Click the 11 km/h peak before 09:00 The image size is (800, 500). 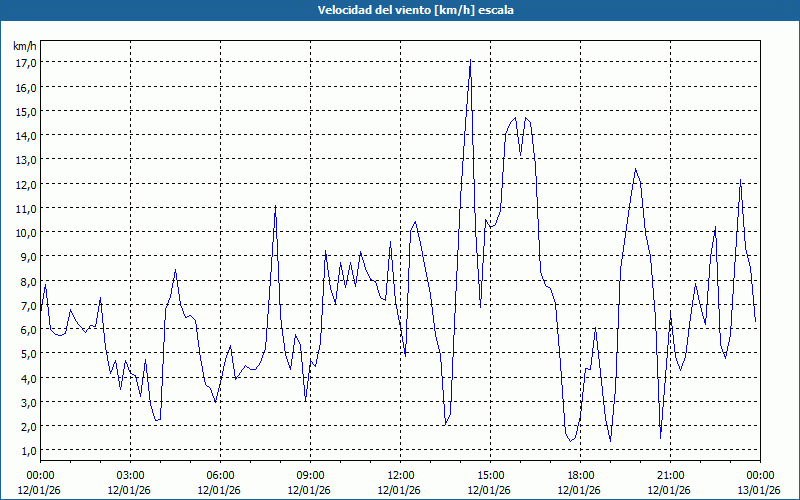pos(275,207)
